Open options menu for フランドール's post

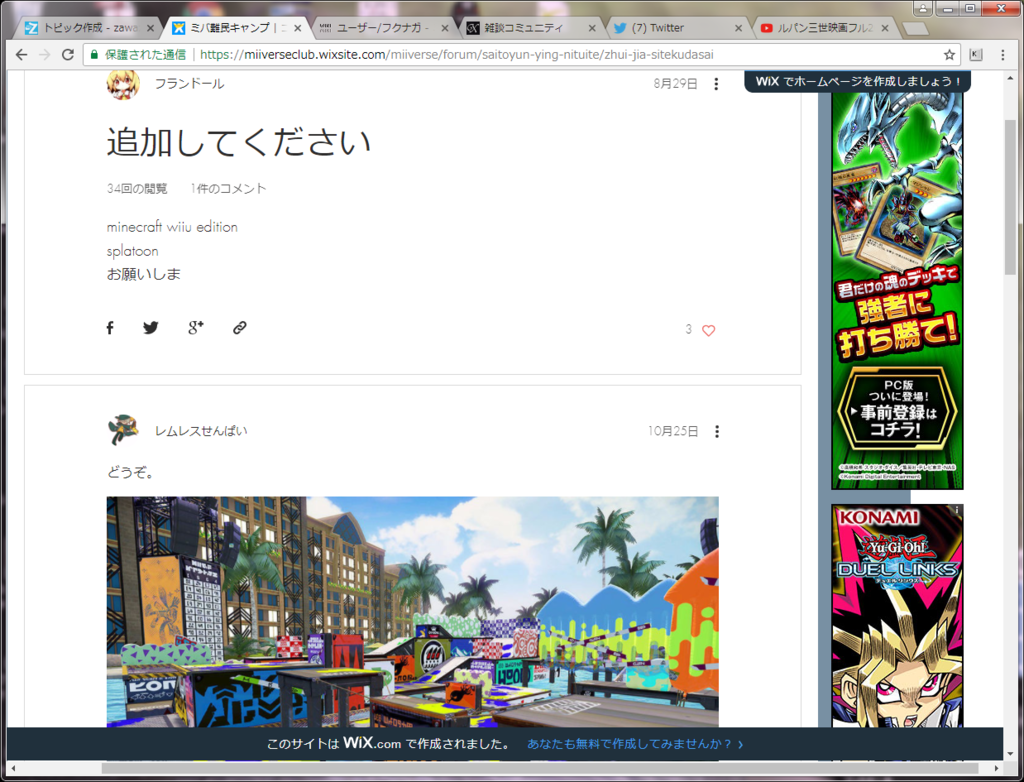pyautogui.click(x=716, y=84)
